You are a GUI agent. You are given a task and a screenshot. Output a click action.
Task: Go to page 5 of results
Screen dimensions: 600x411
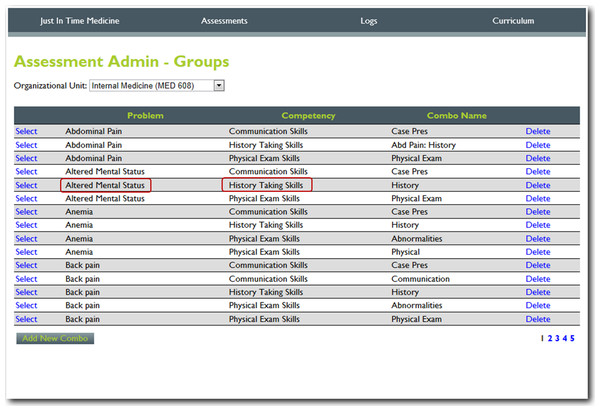572,338
